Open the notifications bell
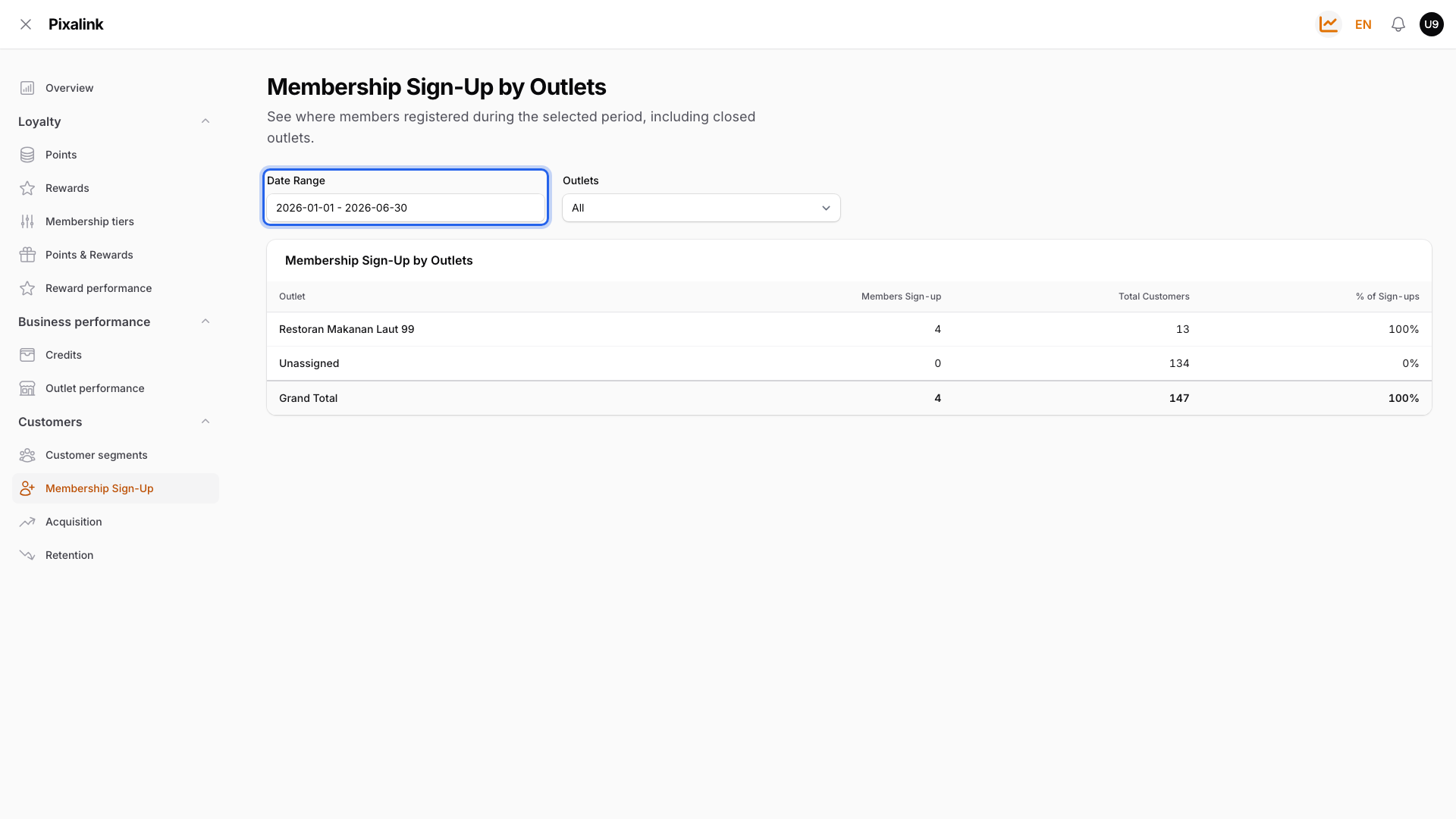1456x819 pixels. [x=1398, y=24]
